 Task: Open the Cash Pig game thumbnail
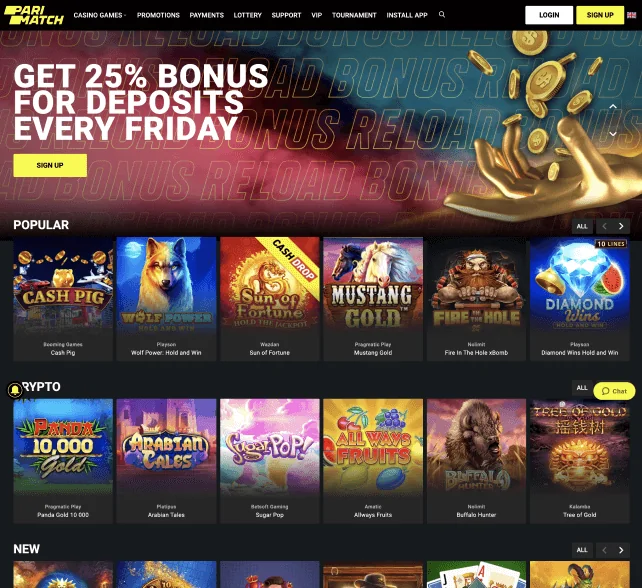click(x=63, y=299)
